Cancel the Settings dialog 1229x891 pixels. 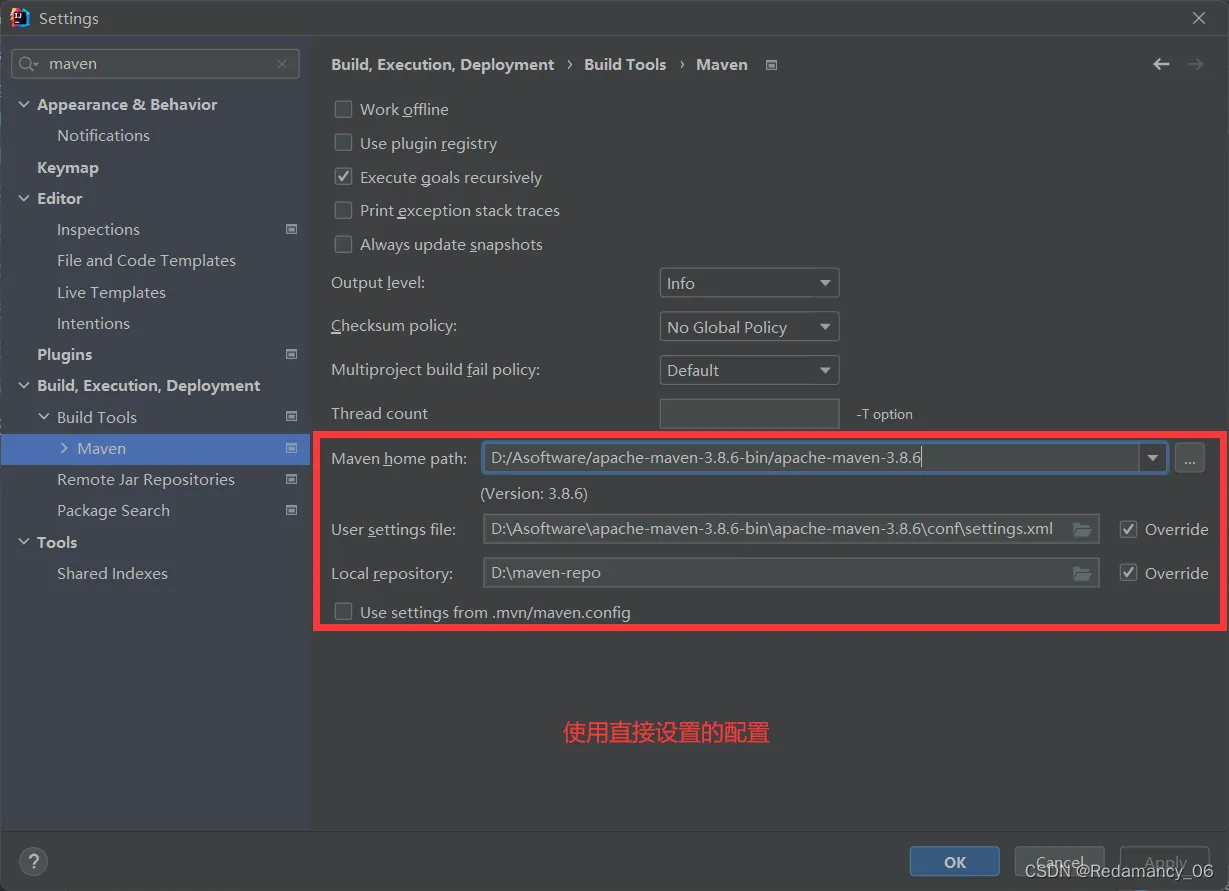point(1060,862)
